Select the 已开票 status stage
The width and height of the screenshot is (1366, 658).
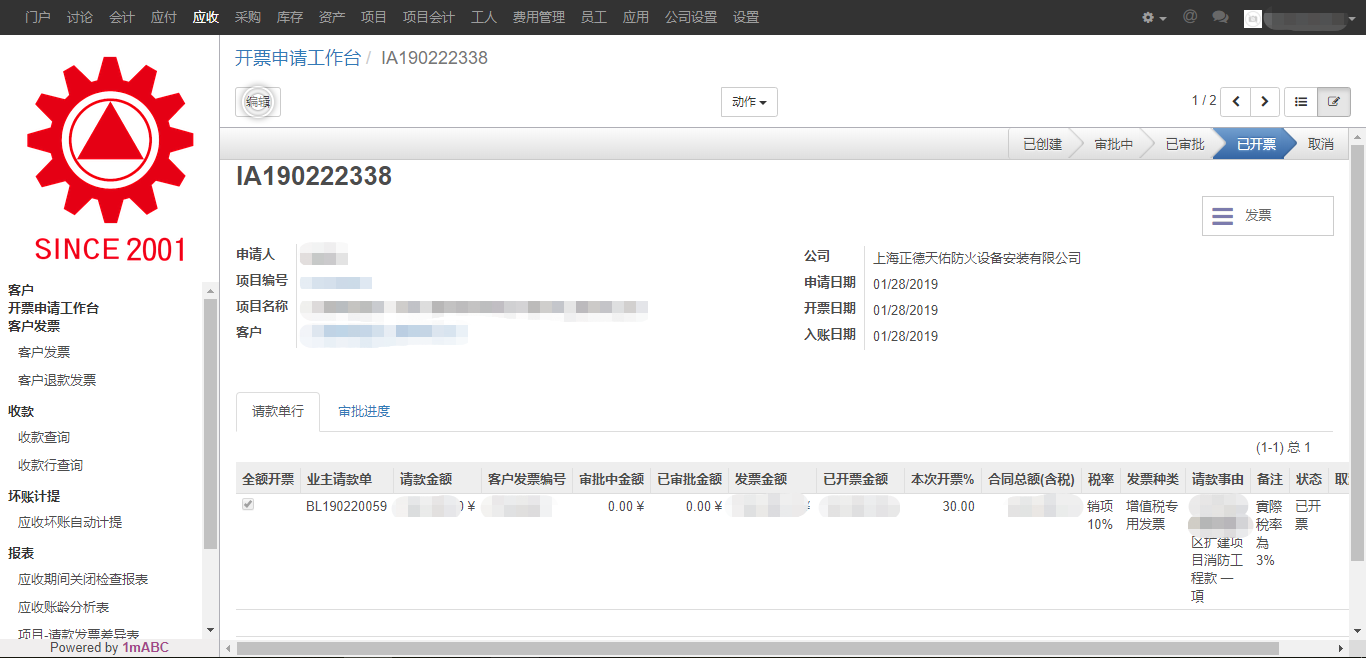tap(1256, 144)
